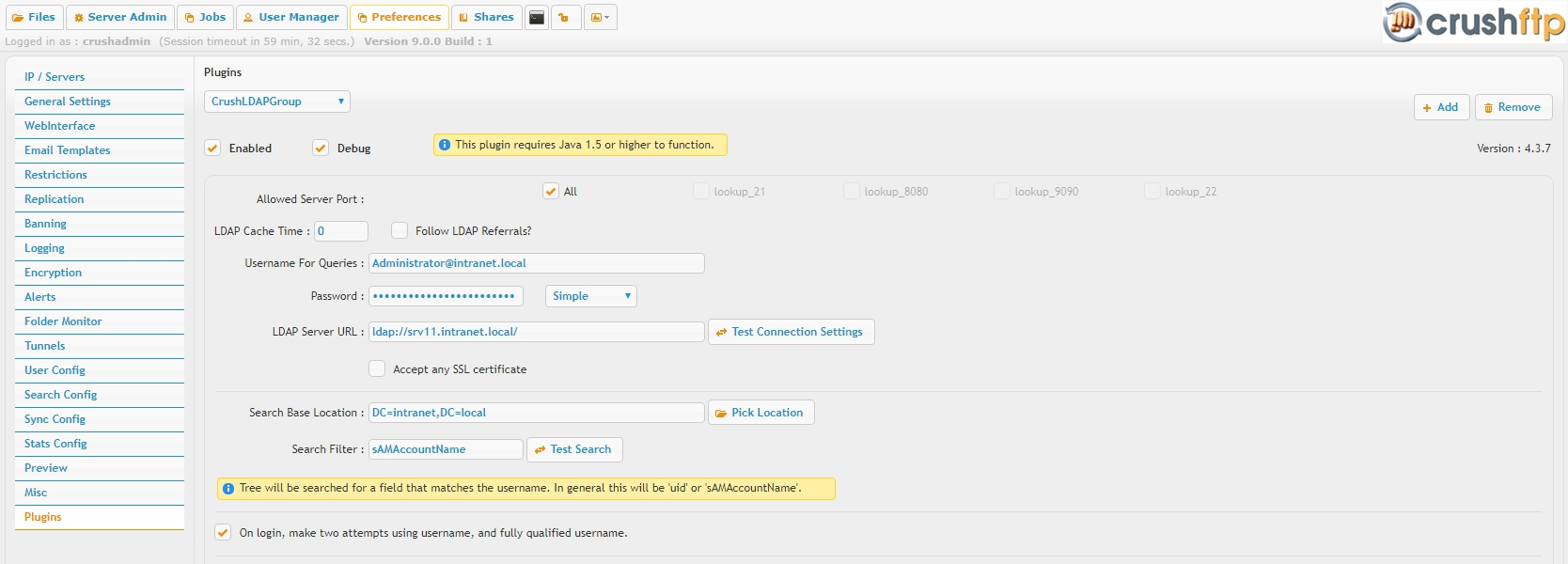Screen dimensions: 1568x564
Task: Click the orange lock icon in top toolbar
Action: (565, 17)
